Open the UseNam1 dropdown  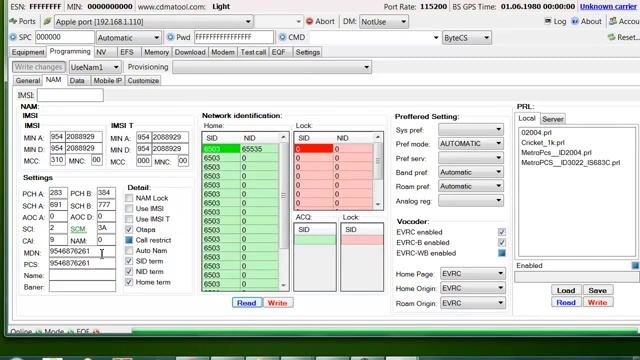click(x=94, y=67)
